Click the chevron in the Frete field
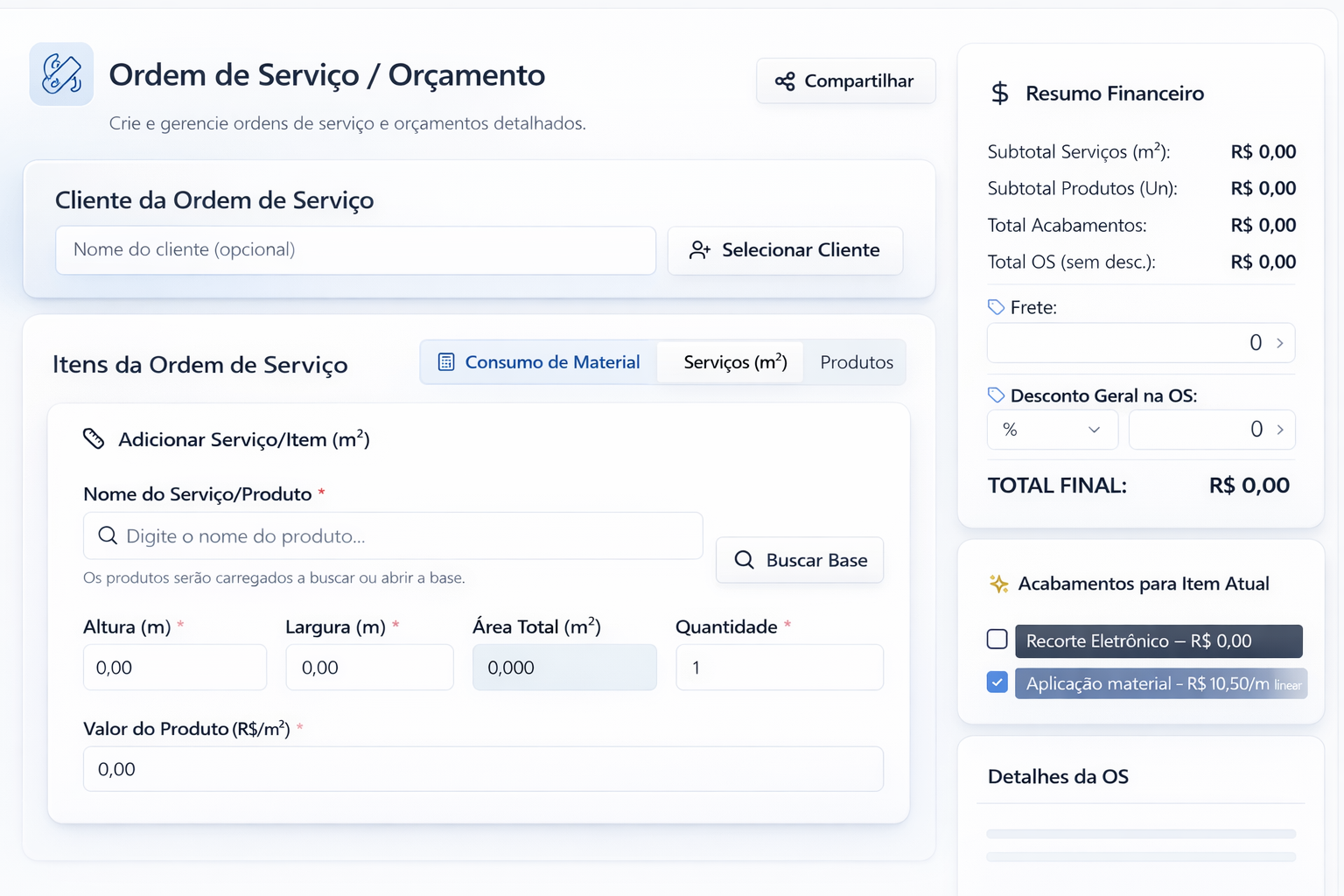1344x896 pixels. [x=1280, y=343]
